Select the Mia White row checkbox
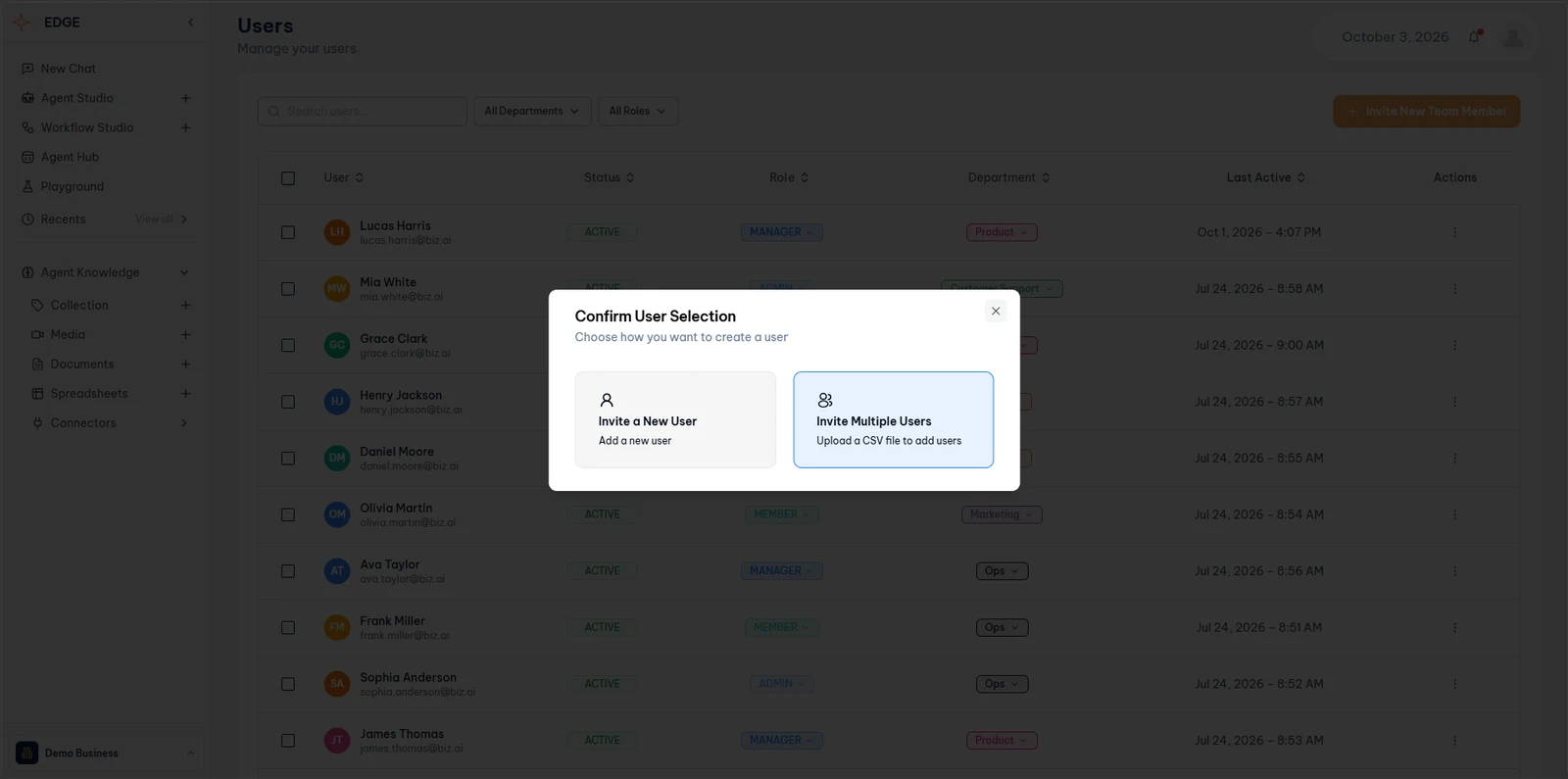The width and height of the screenshot is (1568, 779). pos(288,289)
